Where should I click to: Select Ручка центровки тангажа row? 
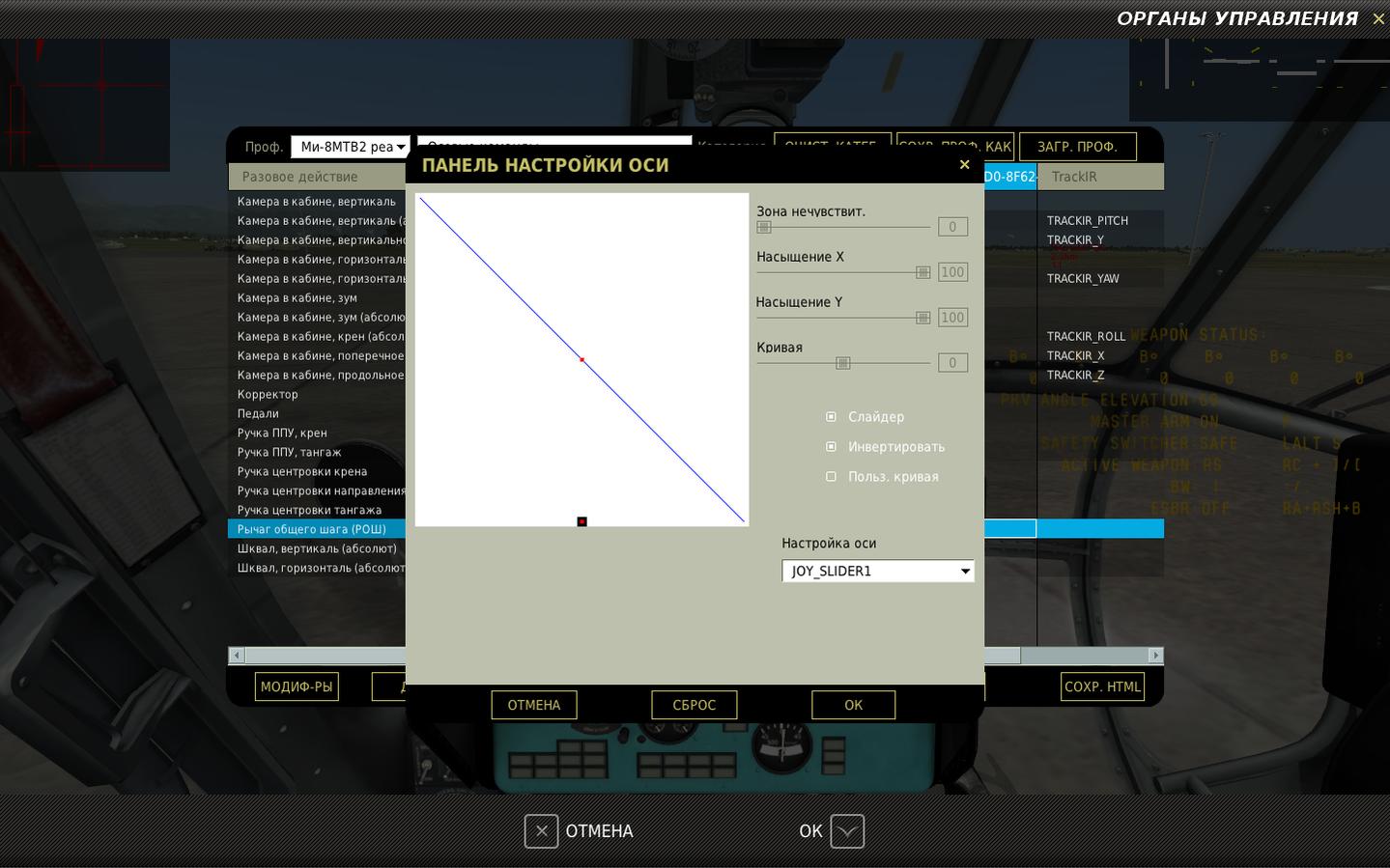(317, 510)
